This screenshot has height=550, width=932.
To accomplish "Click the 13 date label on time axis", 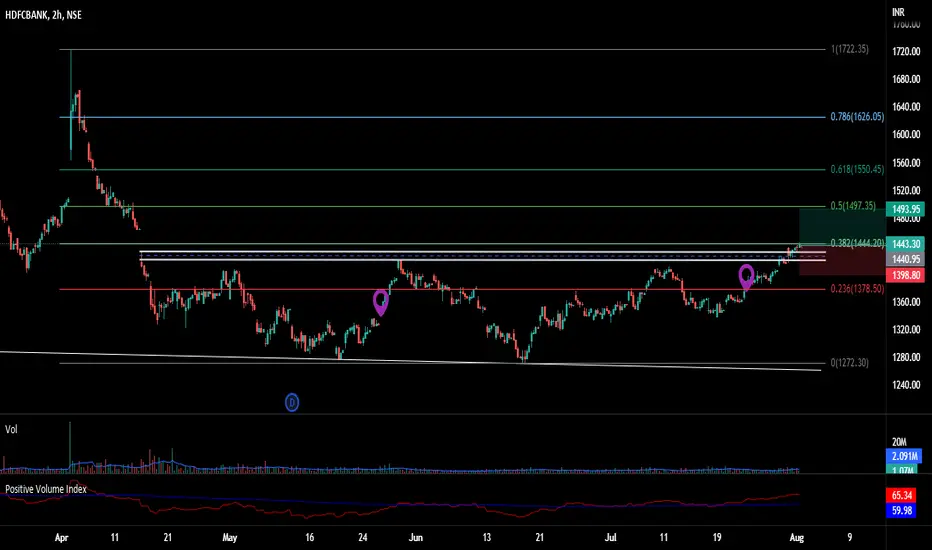I will pos(487,538).
